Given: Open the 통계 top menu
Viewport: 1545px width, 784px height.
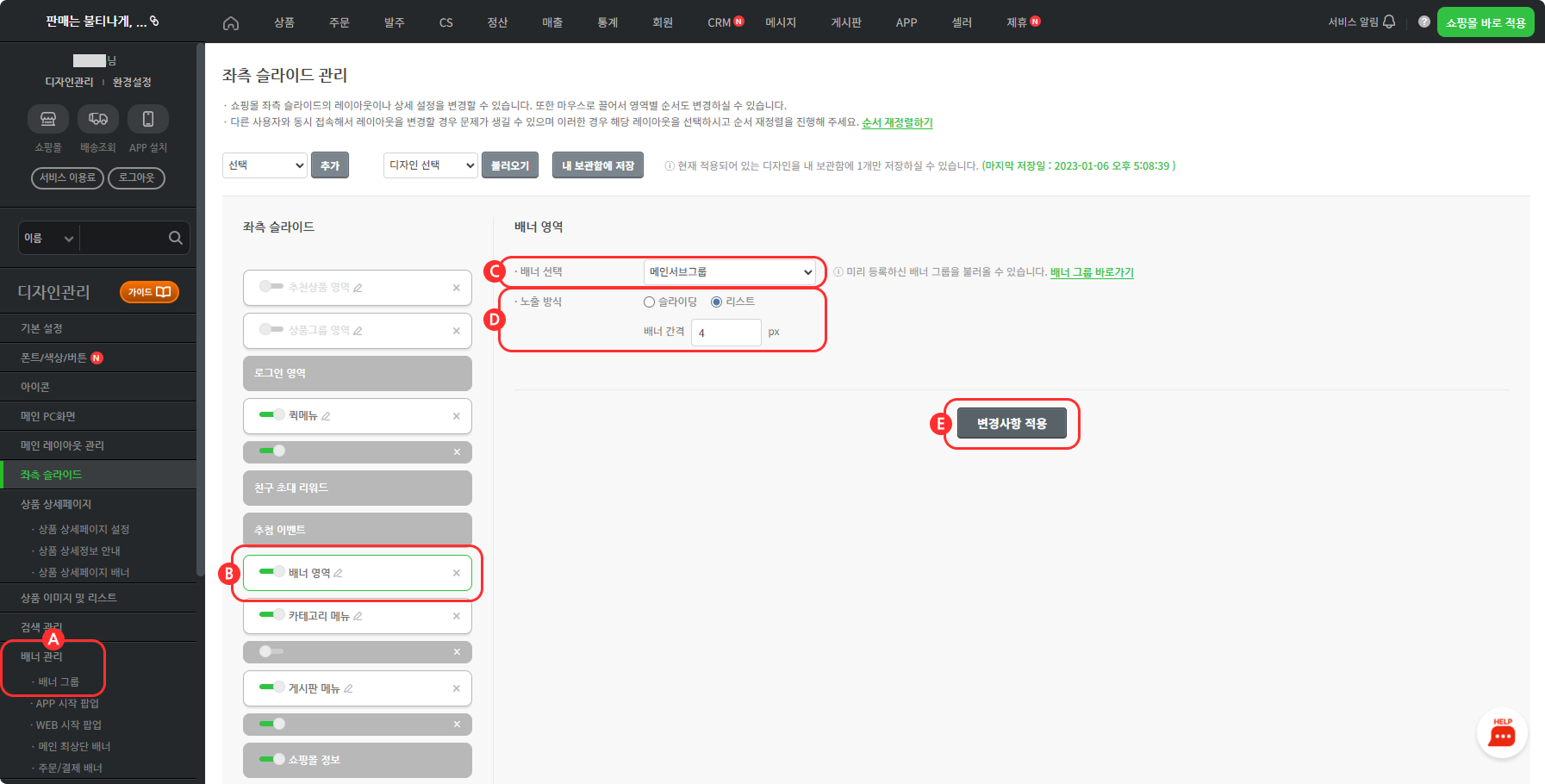Looking at the screenshot, I should 607,22.
